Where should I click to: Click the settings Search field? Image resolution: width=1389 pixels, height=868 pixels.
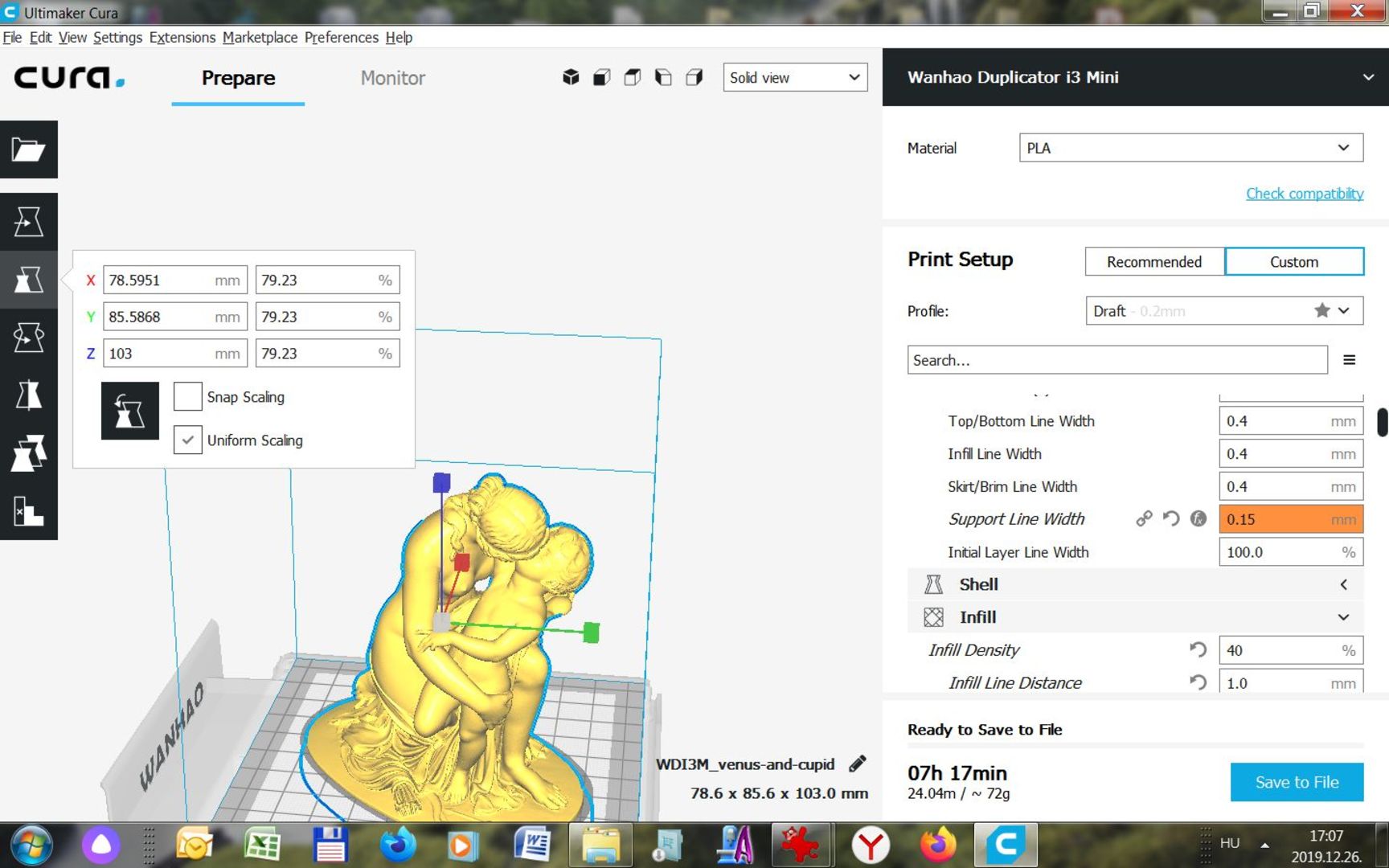point(1117,360)
